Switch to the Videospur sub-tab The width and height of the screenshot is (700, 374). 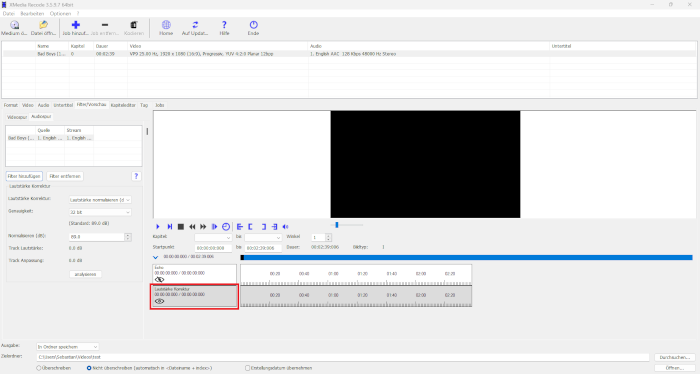click(x=17, y=117)
